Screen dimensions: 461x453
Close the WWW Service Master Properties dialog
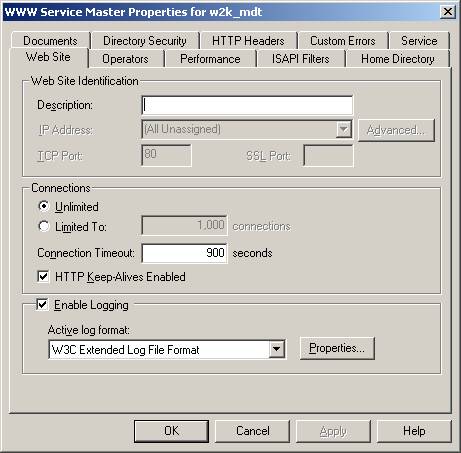[x=448, y=12]
